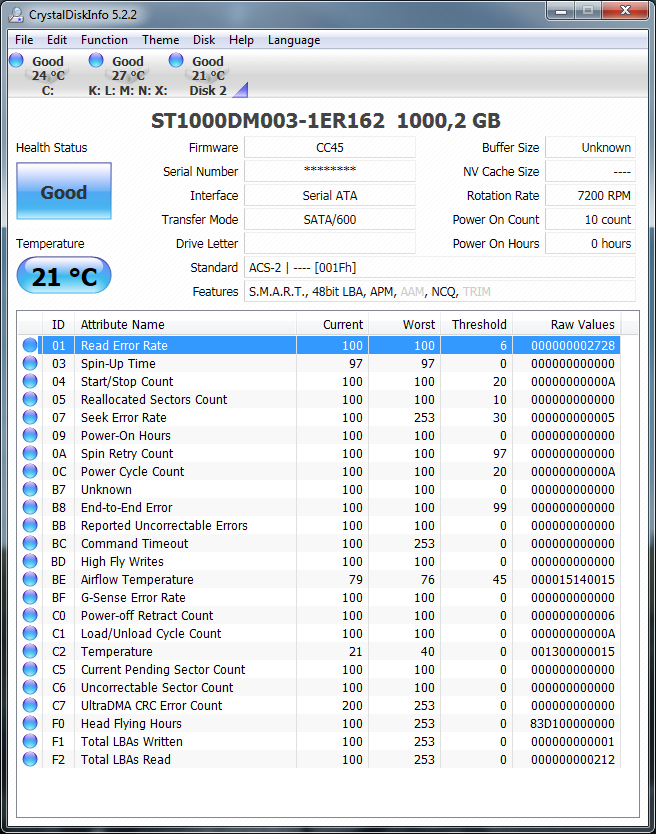Click the status orb beside Power-On Hours row

(x=30, y=436)
